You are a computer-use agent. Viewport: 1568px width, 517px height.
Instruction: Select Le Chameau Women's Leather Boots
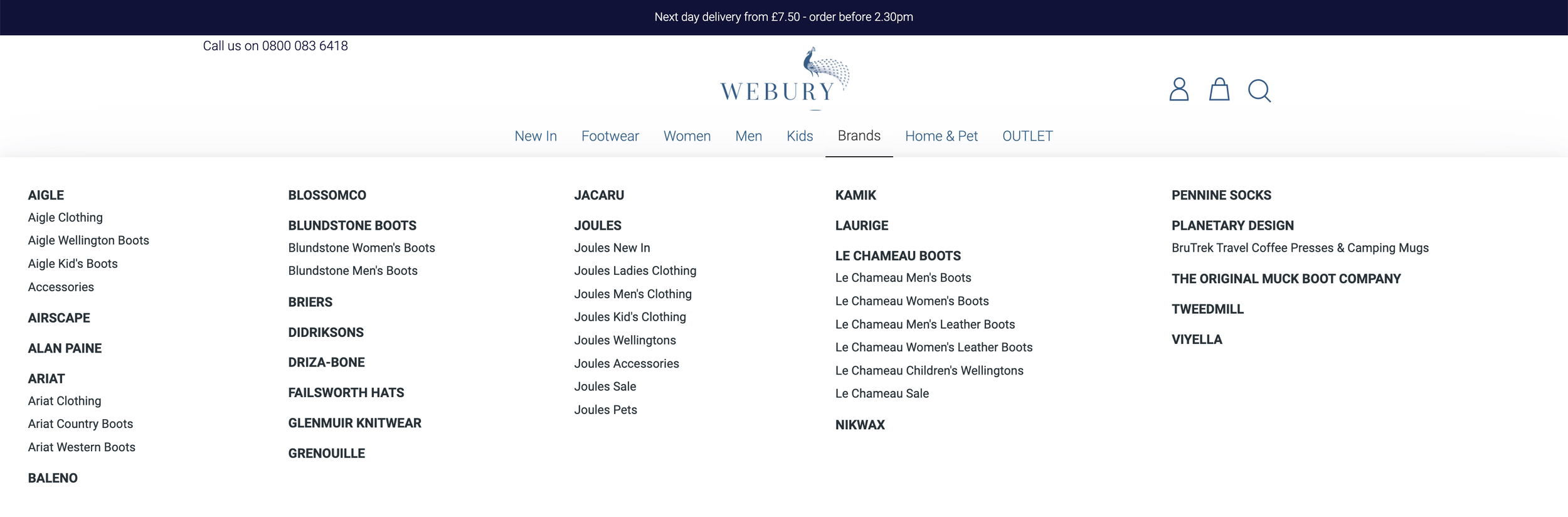[x=934, y=348]
